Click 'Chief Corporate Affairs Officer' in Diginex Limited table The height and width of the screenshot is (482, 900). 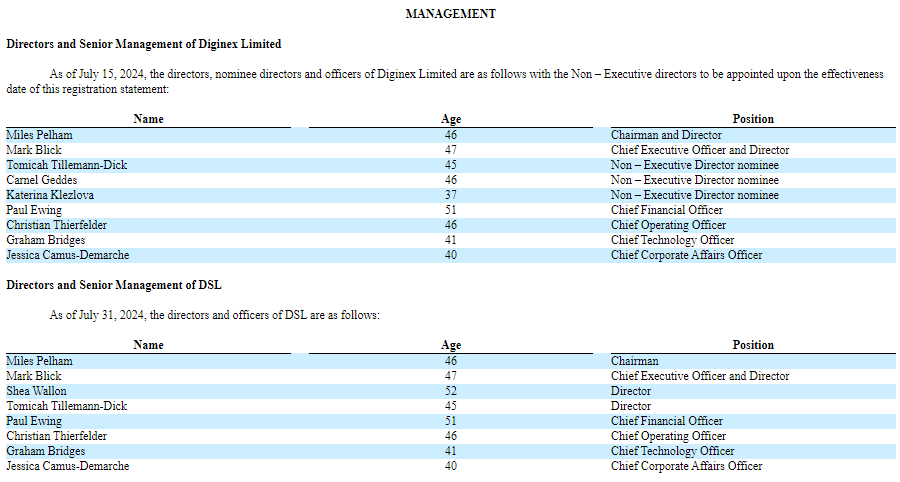coord(686,255)
